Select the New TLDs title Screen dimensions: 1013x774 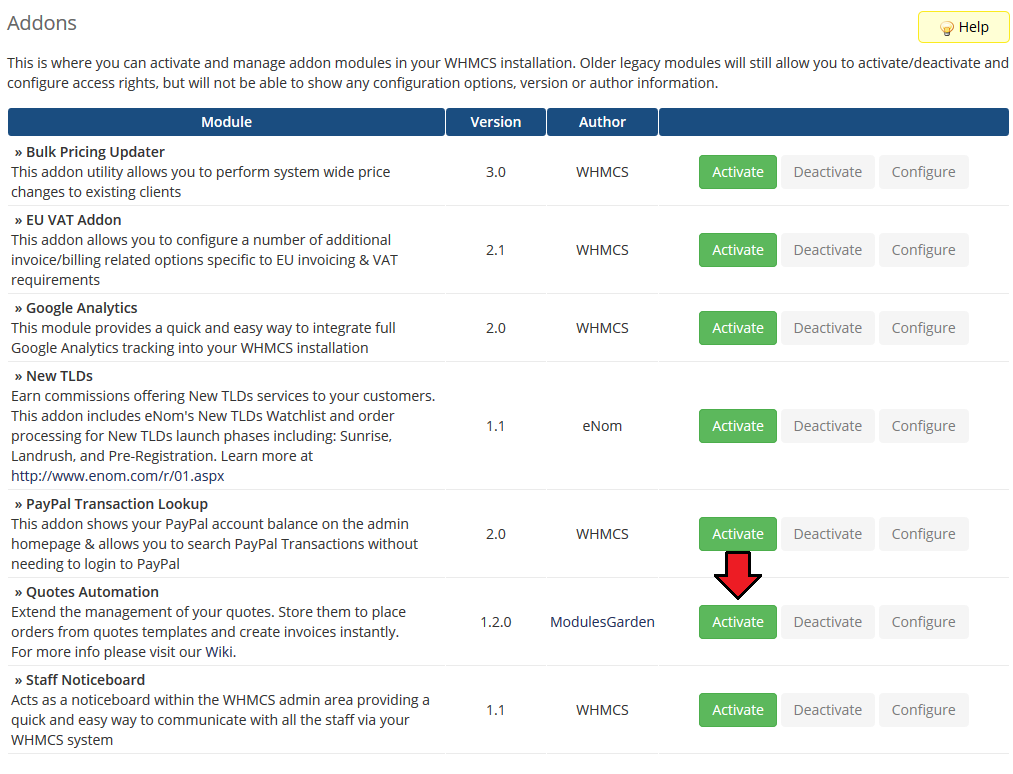(59, 376)
